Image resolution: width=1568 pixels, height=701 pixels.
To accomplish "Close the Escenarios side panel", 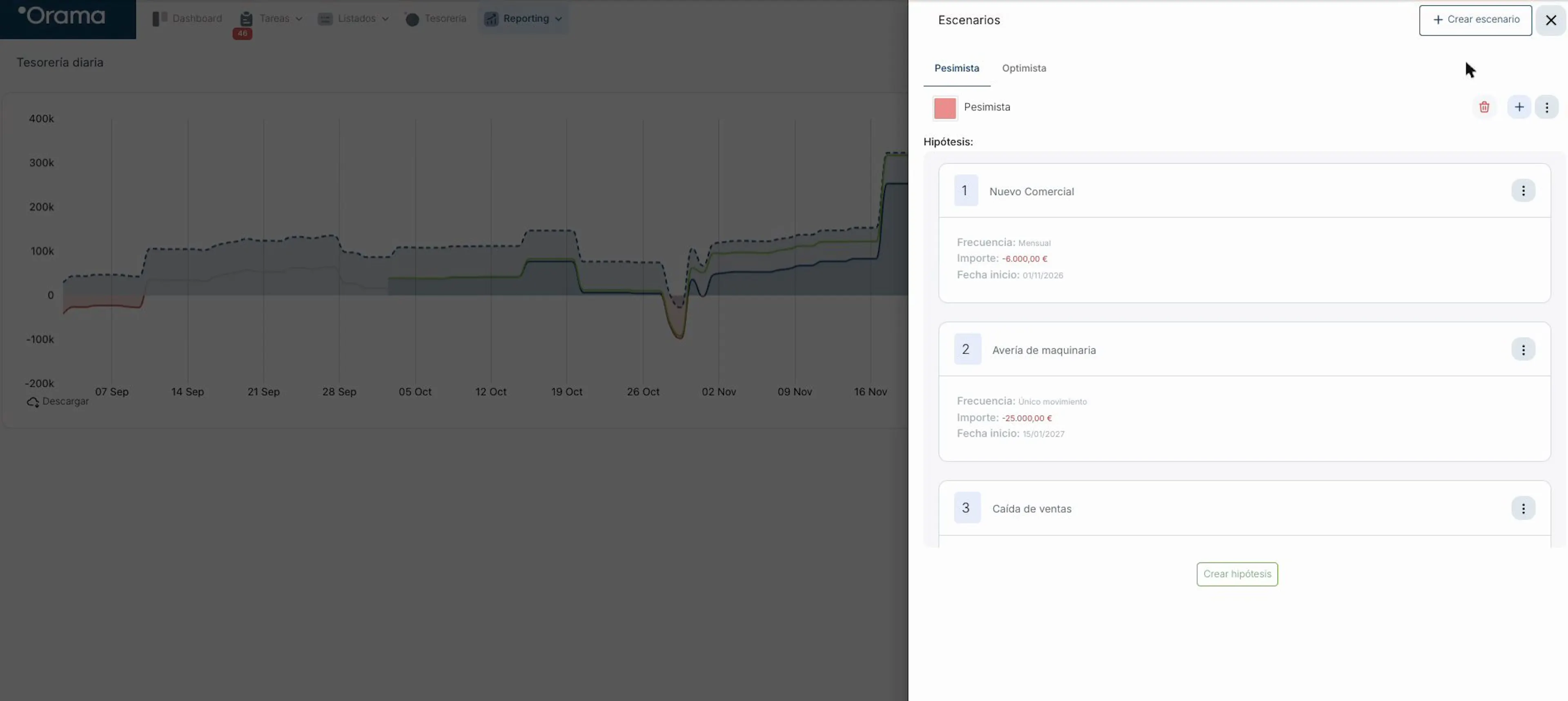I will [x=1550, y=20].
